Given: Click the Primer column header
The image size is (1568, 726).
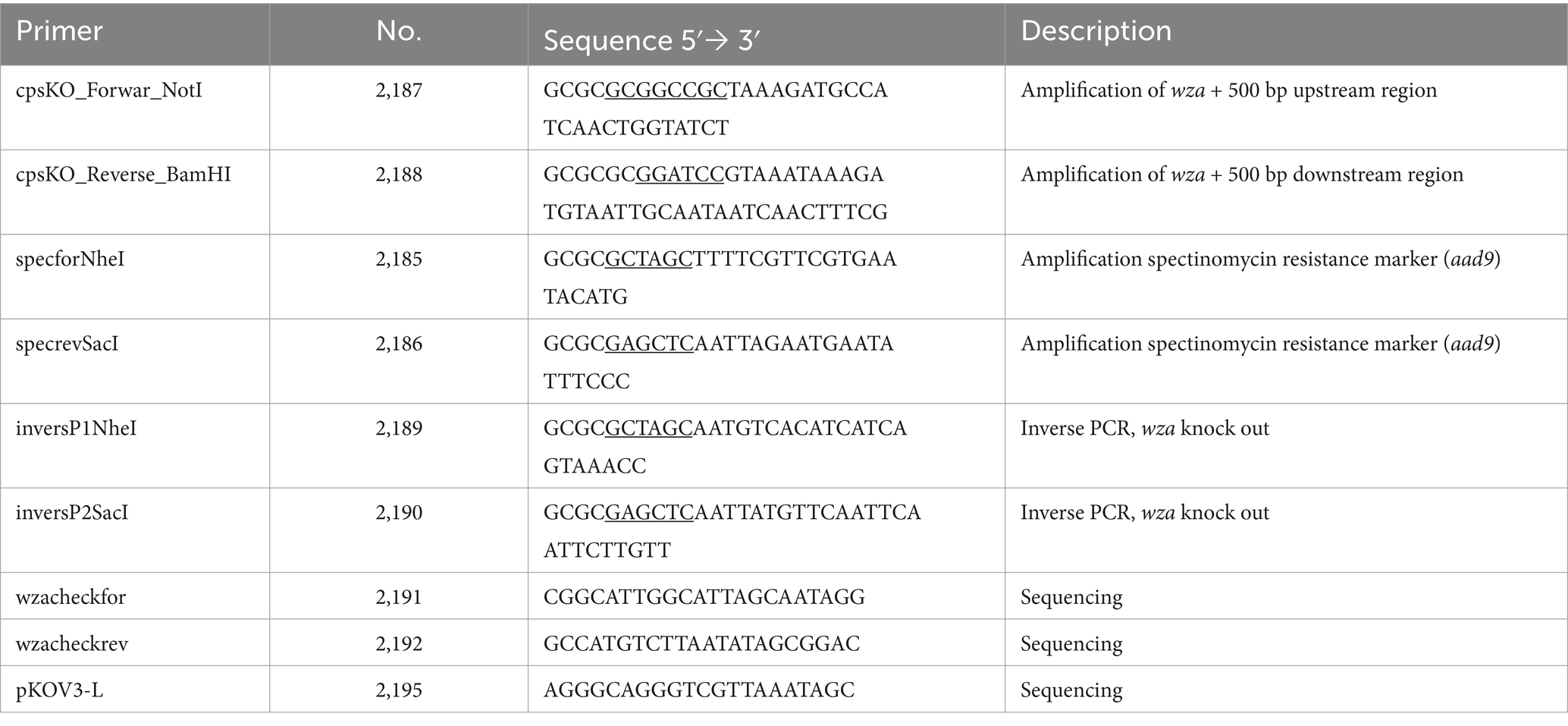Looking at the screenshot, I should (x=59, y=31).
